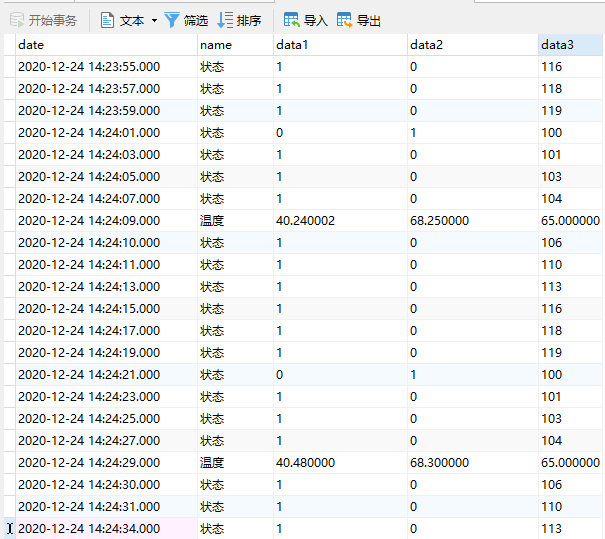This screenshot has width=605, height=539.
Task: Click the 筛选 filter funnel icon
Action: 172,20
